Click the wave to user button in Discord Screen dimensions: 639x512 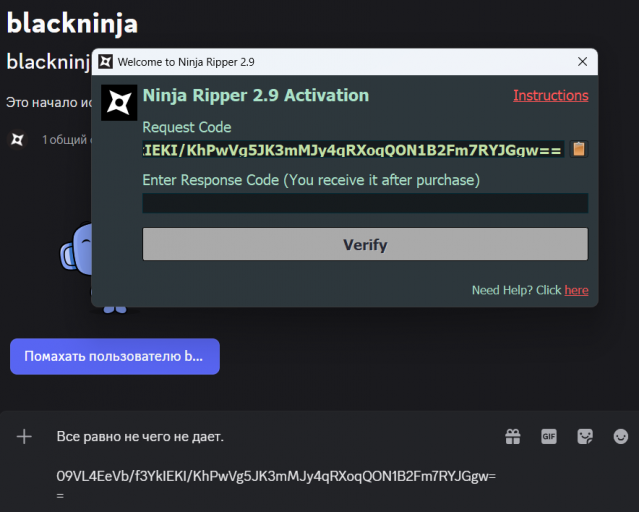[115, 356]
